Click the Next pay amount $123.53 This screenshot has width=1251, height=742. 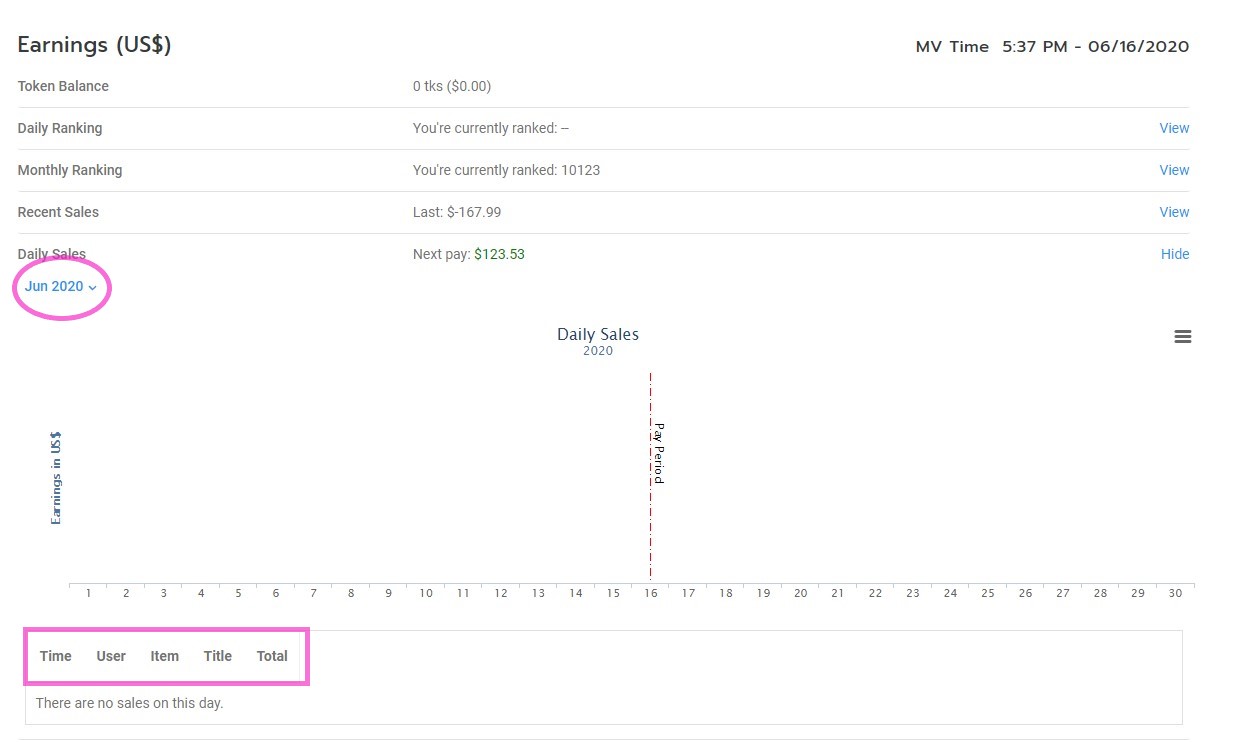coord(499,254)
